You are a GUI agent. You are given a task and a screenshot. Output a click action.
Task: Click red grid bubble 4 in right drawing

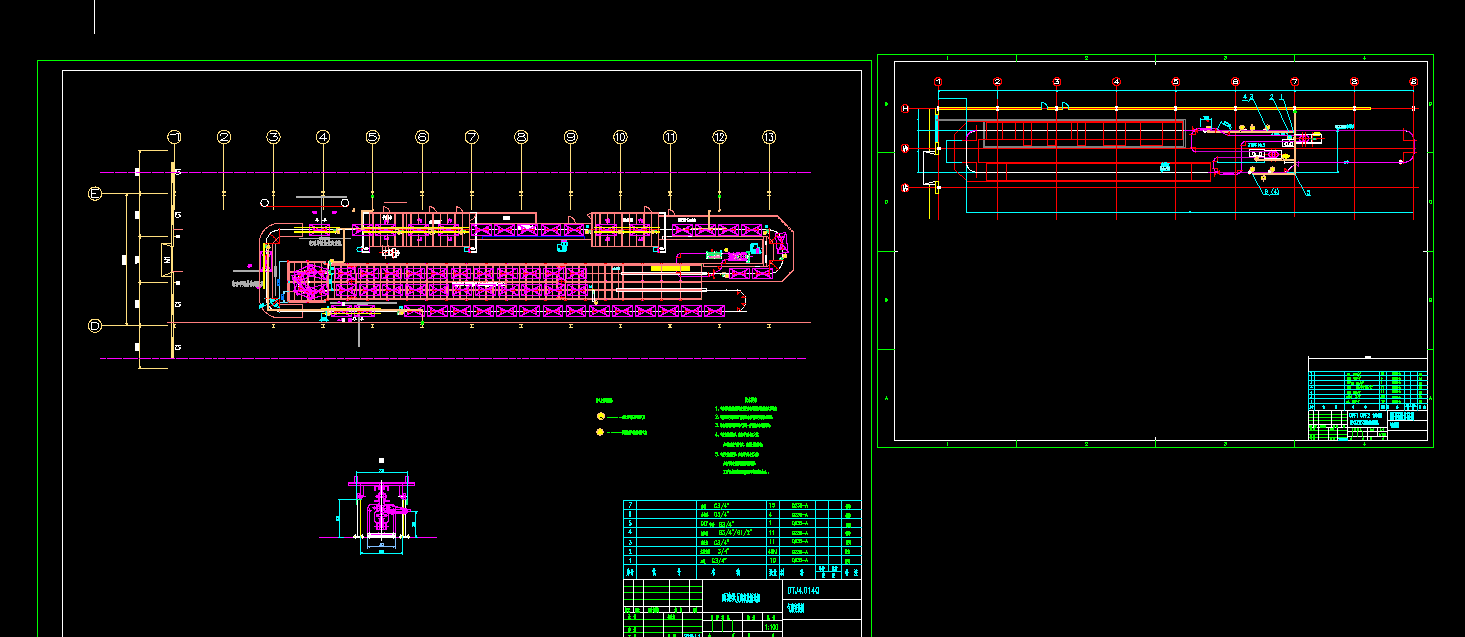1116,82
